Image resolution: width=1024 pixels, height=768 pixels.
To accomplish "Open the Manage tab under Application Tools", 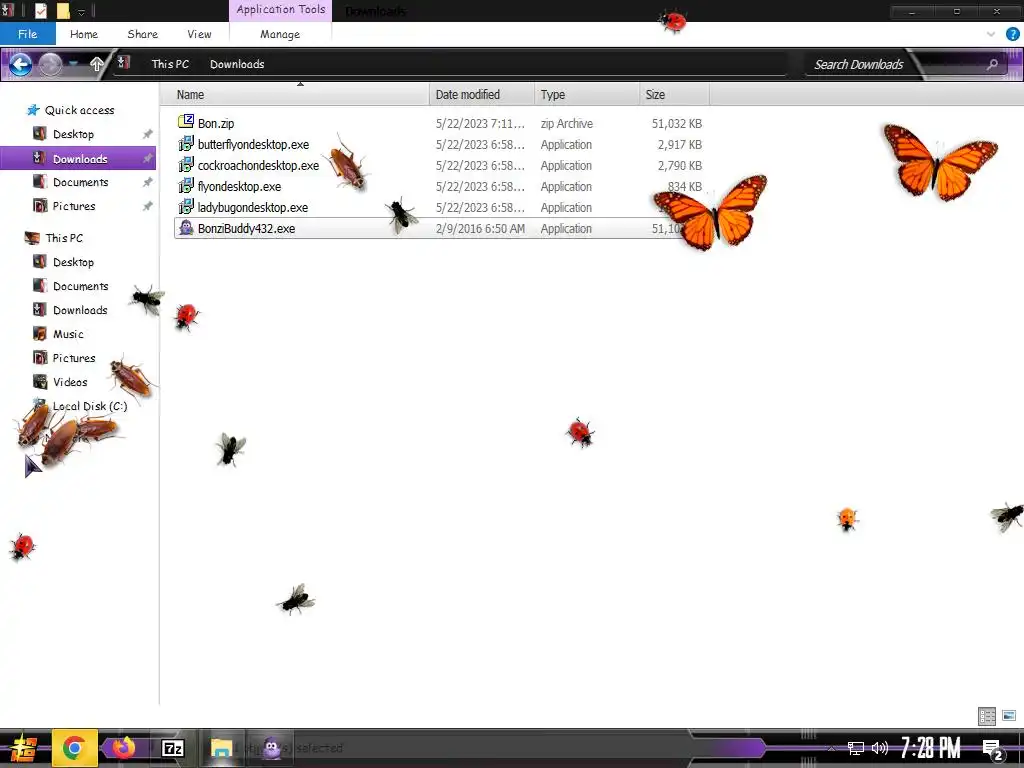I will 280,34.
